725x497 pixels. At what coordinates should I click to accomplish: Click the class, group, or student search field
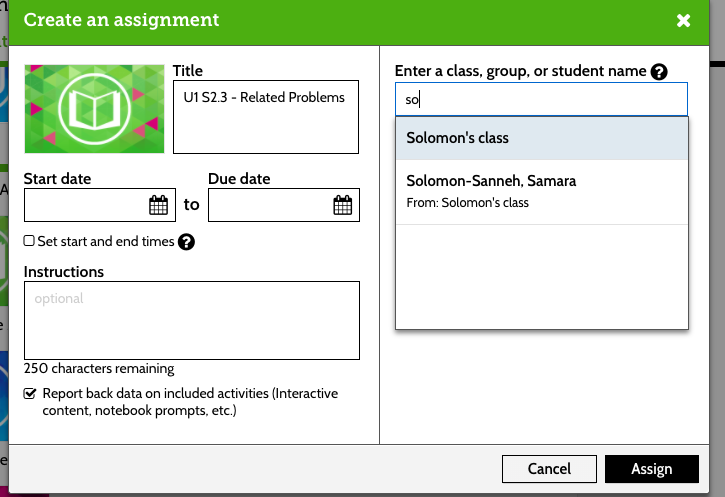(541, 99)
